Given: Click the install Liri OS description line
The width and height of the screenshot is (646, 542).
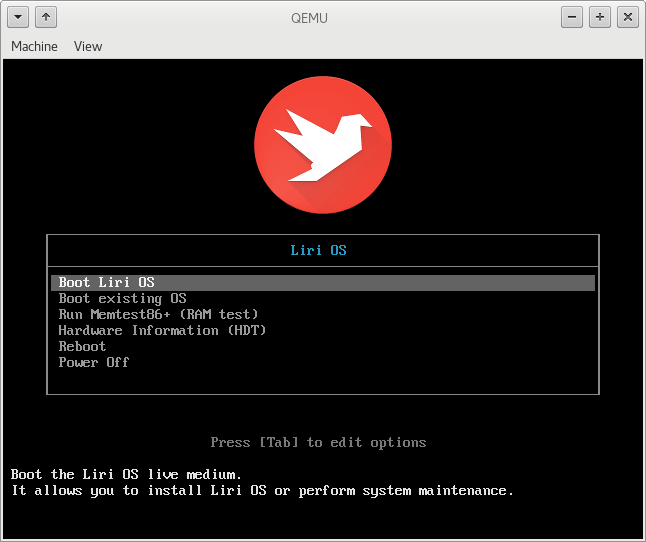Looking at the screenshot, I should click(x=262, y=490).
